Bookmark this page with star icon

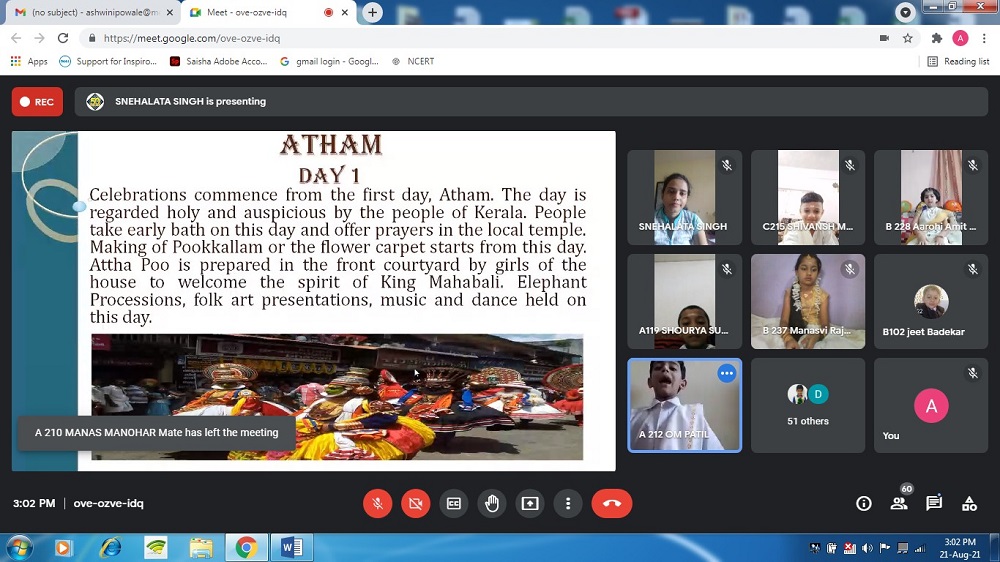(908, 38)
